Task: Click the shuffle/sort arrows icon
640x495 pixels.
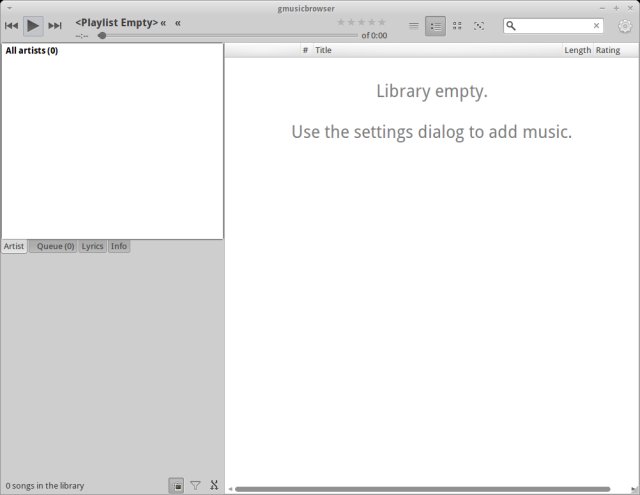Action: click(214, 485)
